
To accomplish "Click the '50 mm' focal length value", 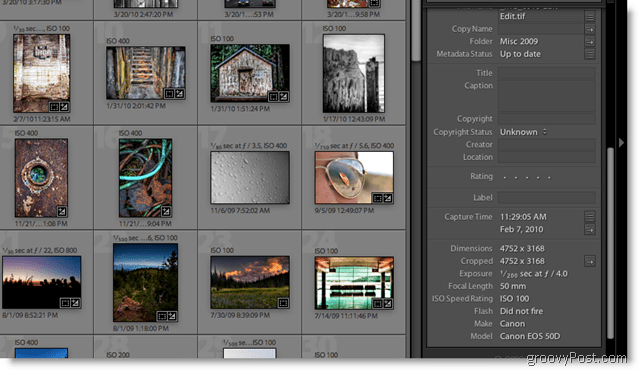I will pos(513,286).
